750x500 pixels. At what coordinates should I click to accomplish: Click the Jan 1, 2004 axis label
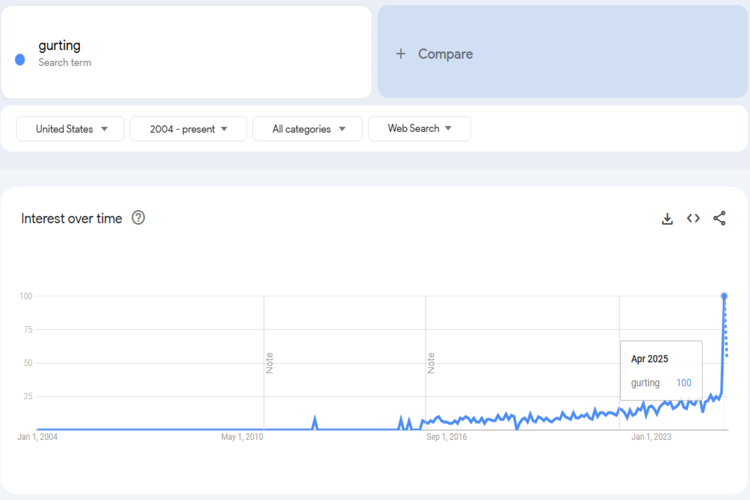coord(37,437)
